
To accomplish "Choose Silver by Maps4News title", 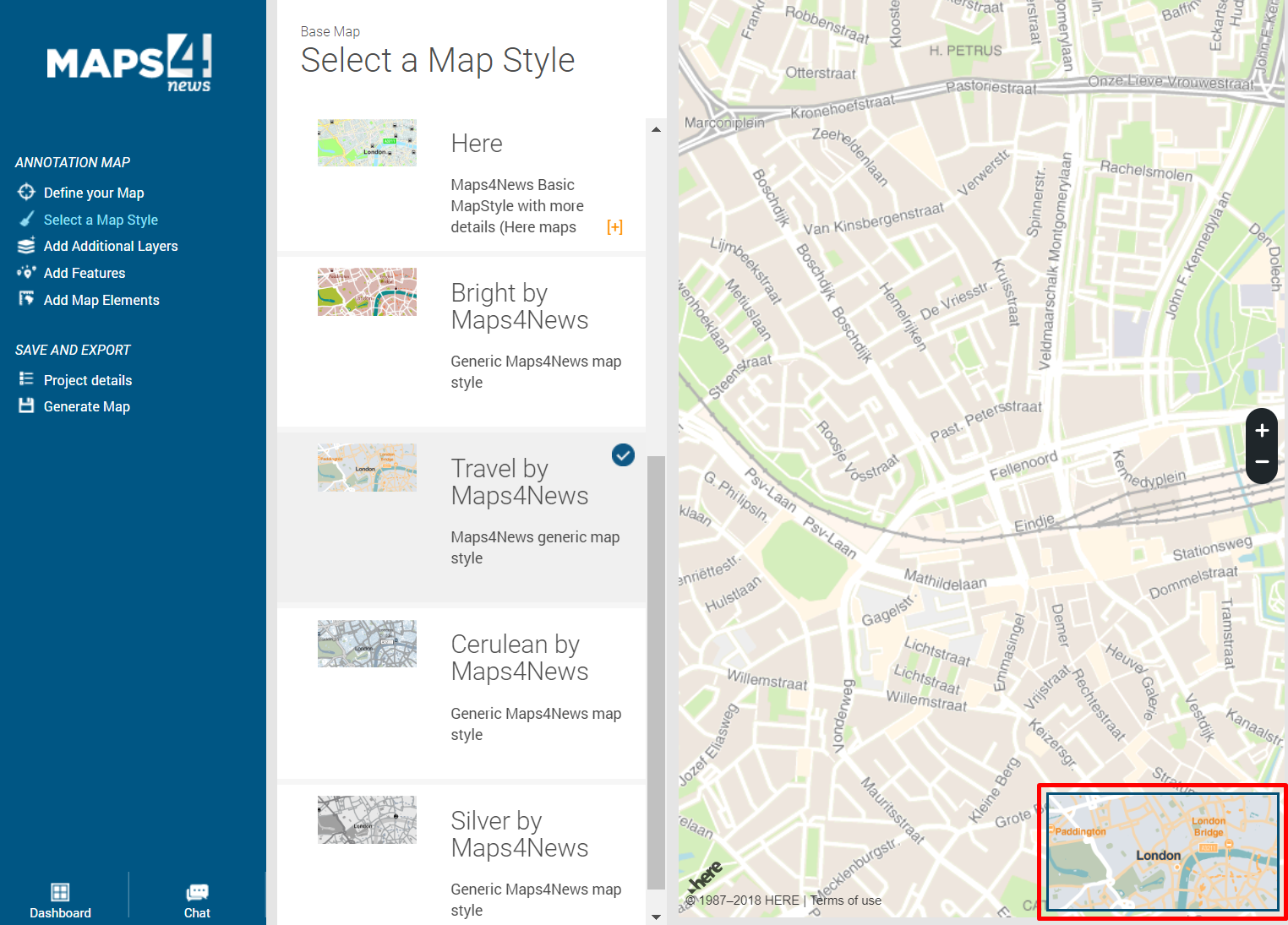I will (x=520, y=835).
